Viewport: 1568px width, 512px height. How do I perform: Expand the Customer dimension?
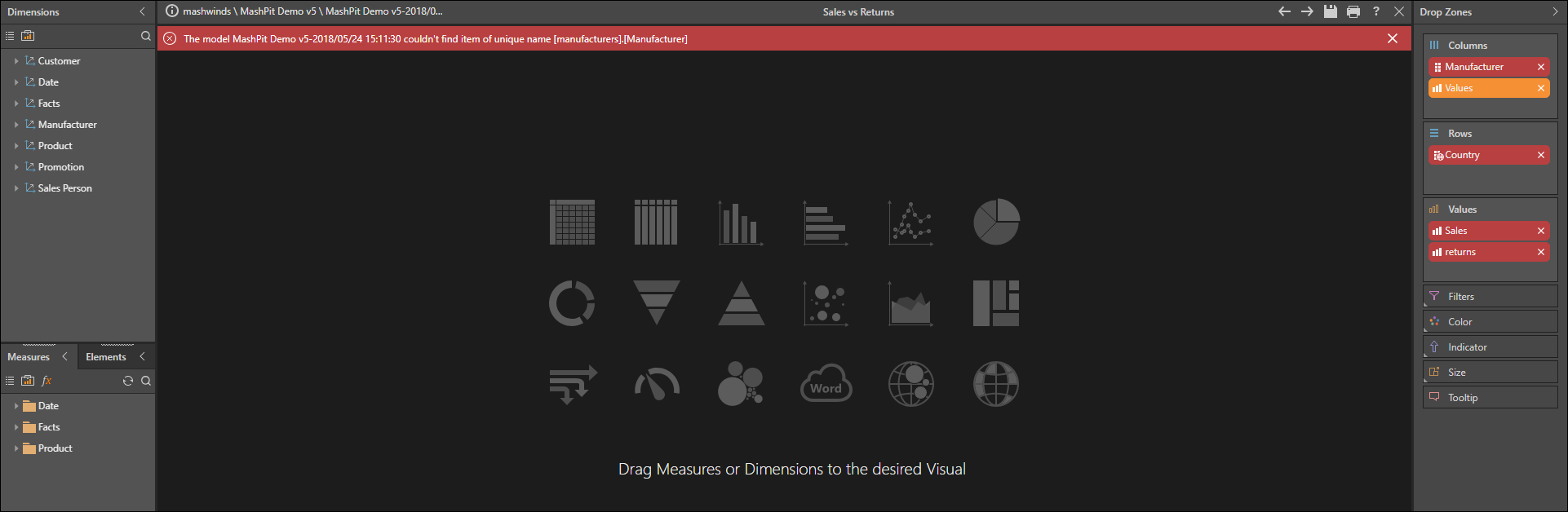click(16, 61)
